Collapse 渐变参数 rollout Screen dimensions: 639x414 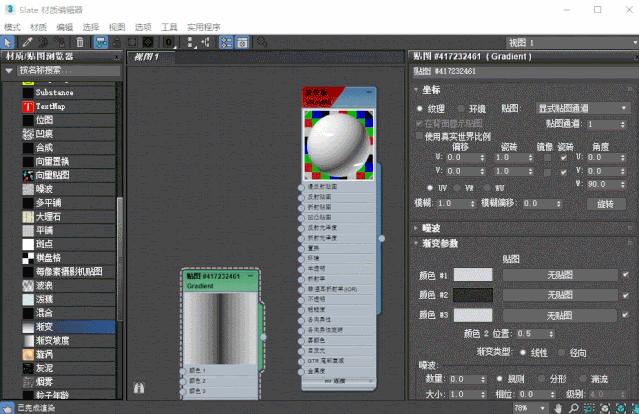tap(416, 243)
